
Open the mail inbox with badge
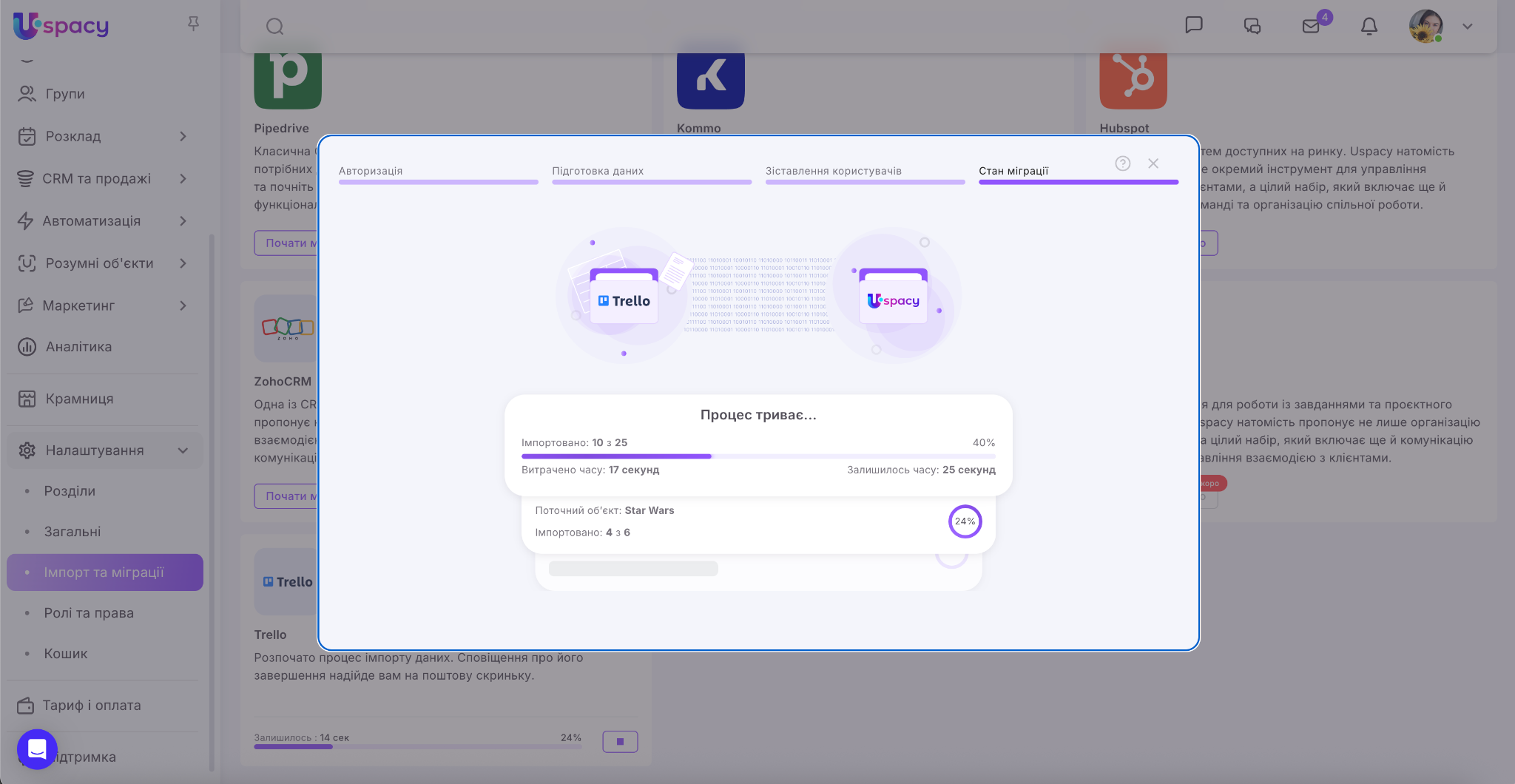(1312, 26)
